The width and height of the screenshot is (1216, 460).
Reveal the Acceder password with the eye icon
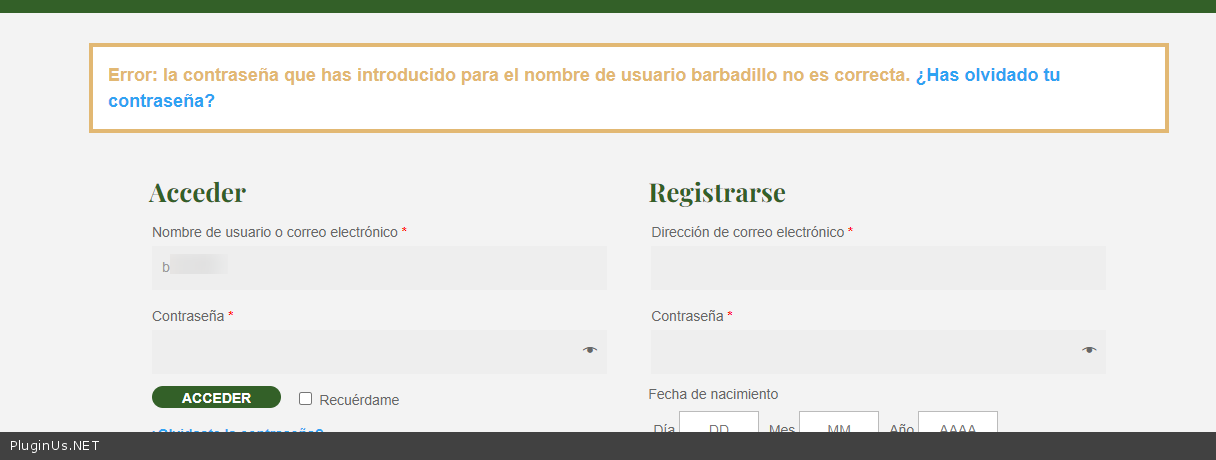click(x=590, y=350)
